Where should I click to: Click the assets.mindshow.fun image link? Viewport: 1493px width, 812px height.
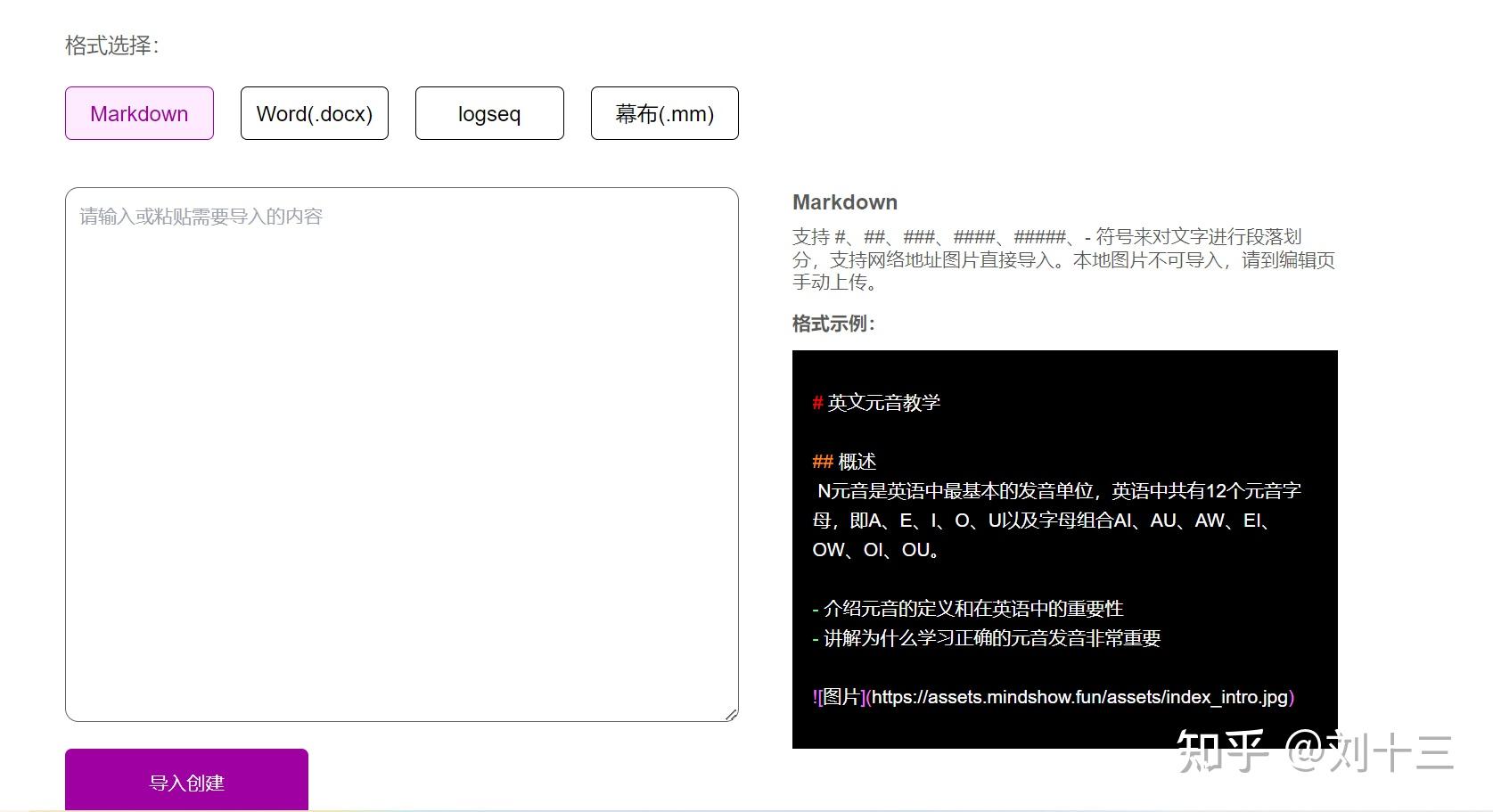[1079, 698]
